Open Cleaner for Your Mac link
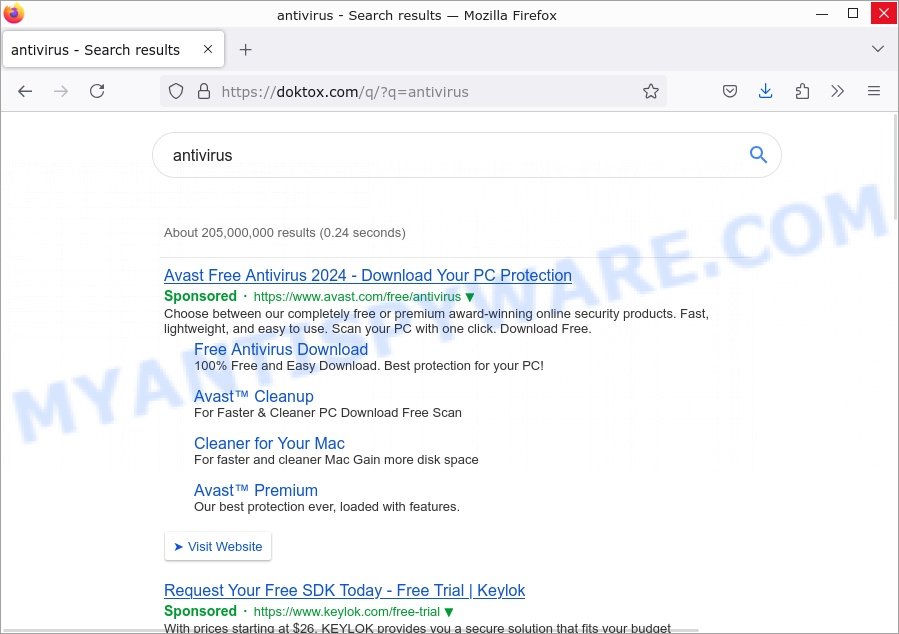Screen dimensions: 899x634 (x=269, y=443)
